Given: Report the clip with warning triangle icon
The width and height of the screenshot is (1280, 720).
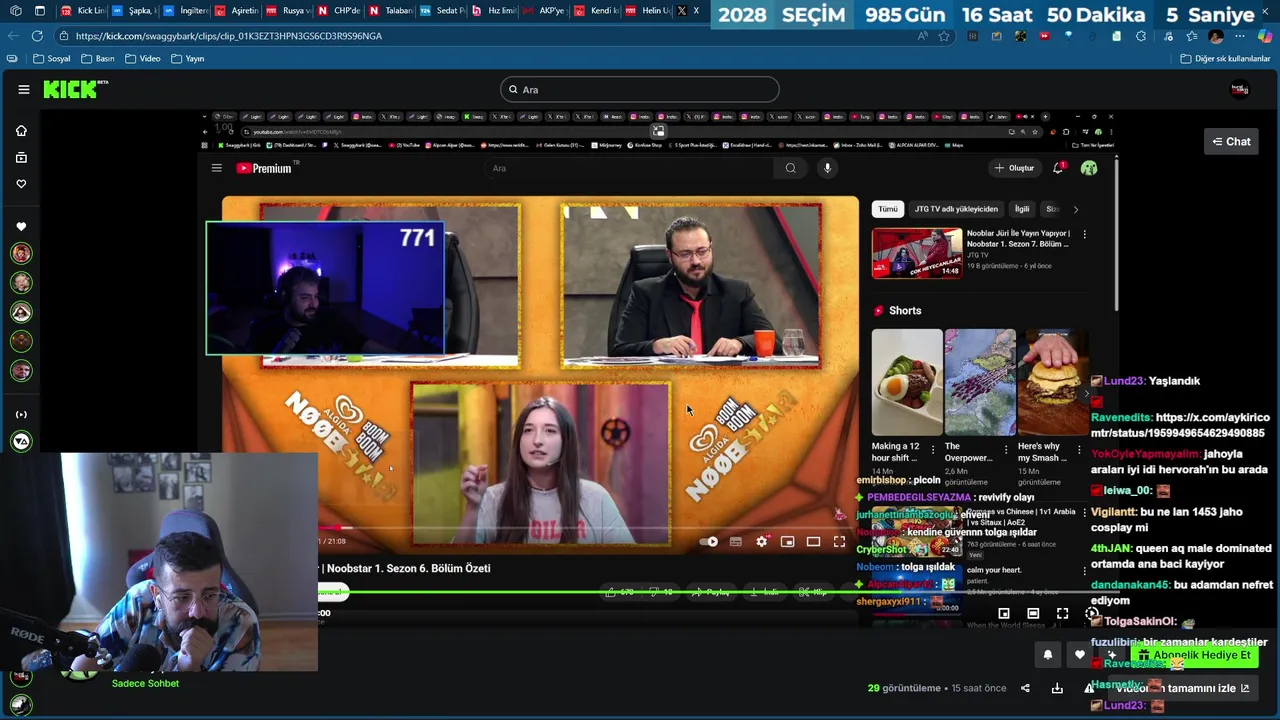Looking at the screenshot, I should point(1089,688).
